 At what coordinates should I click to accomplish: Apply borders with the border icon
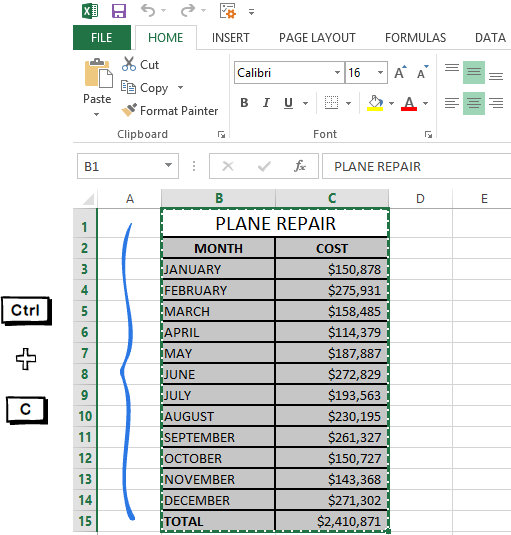tap(331, 103)
